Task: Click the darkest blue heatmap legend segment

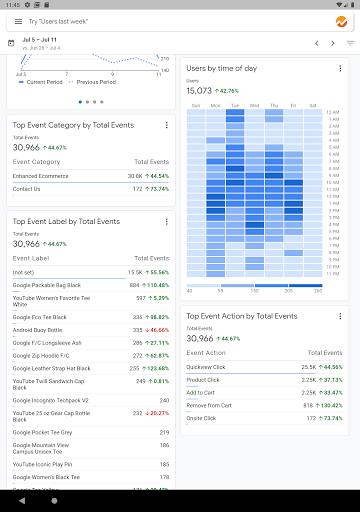Action: [x=306, y=285]
